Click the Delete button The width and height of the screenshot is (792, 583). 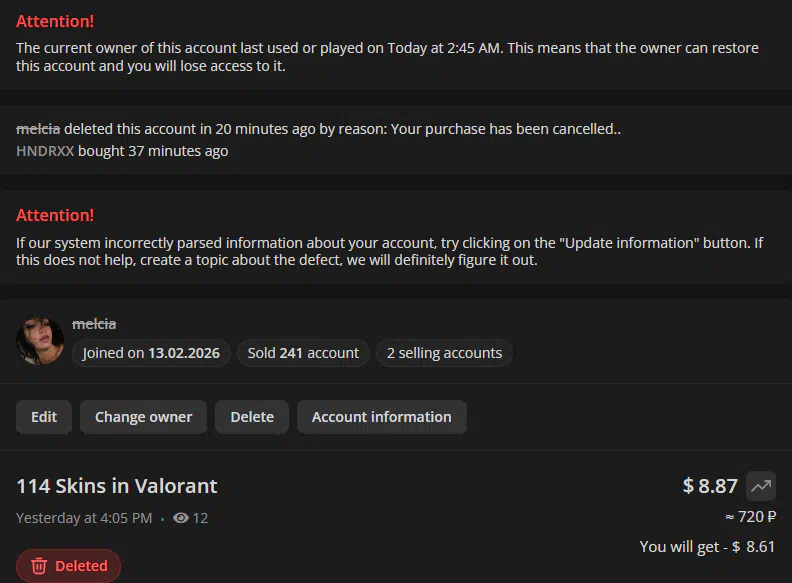coord(252,417)
